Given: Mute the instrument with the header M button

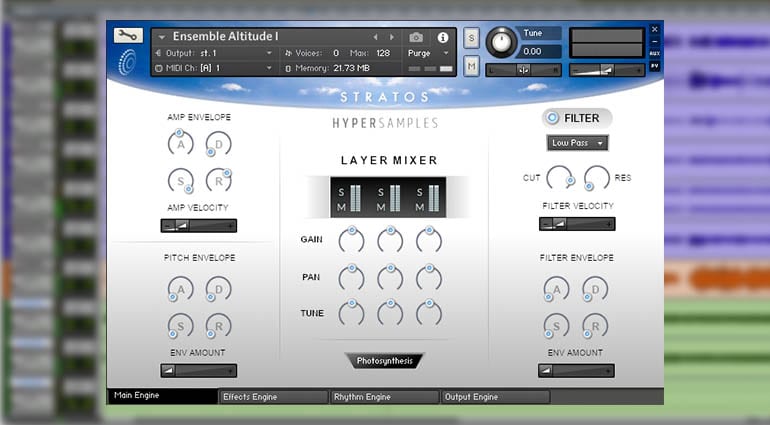Looking at the screenshot, I should click(471, 65).
